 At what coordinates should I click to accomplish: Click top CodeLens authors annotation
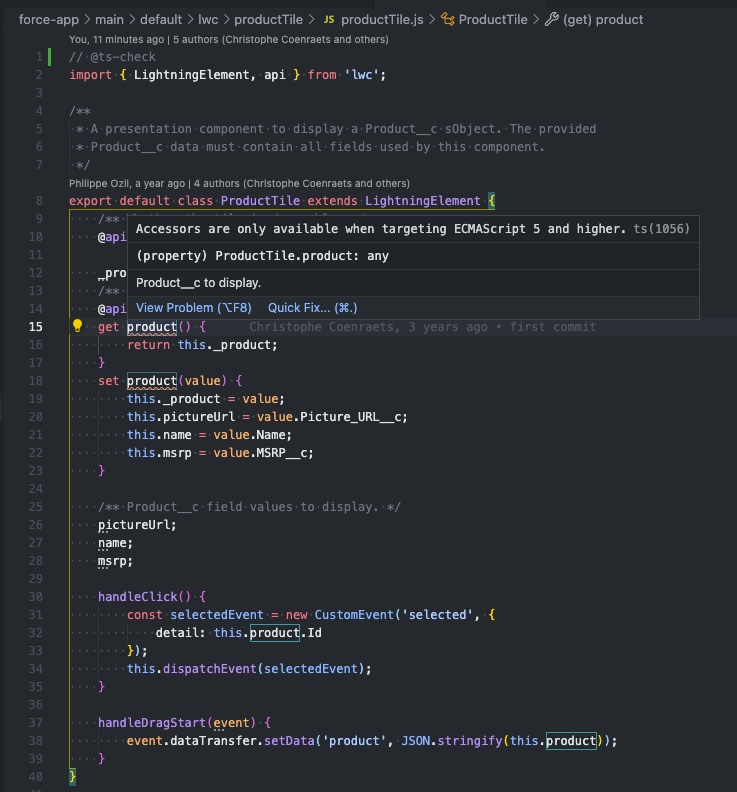229,39
